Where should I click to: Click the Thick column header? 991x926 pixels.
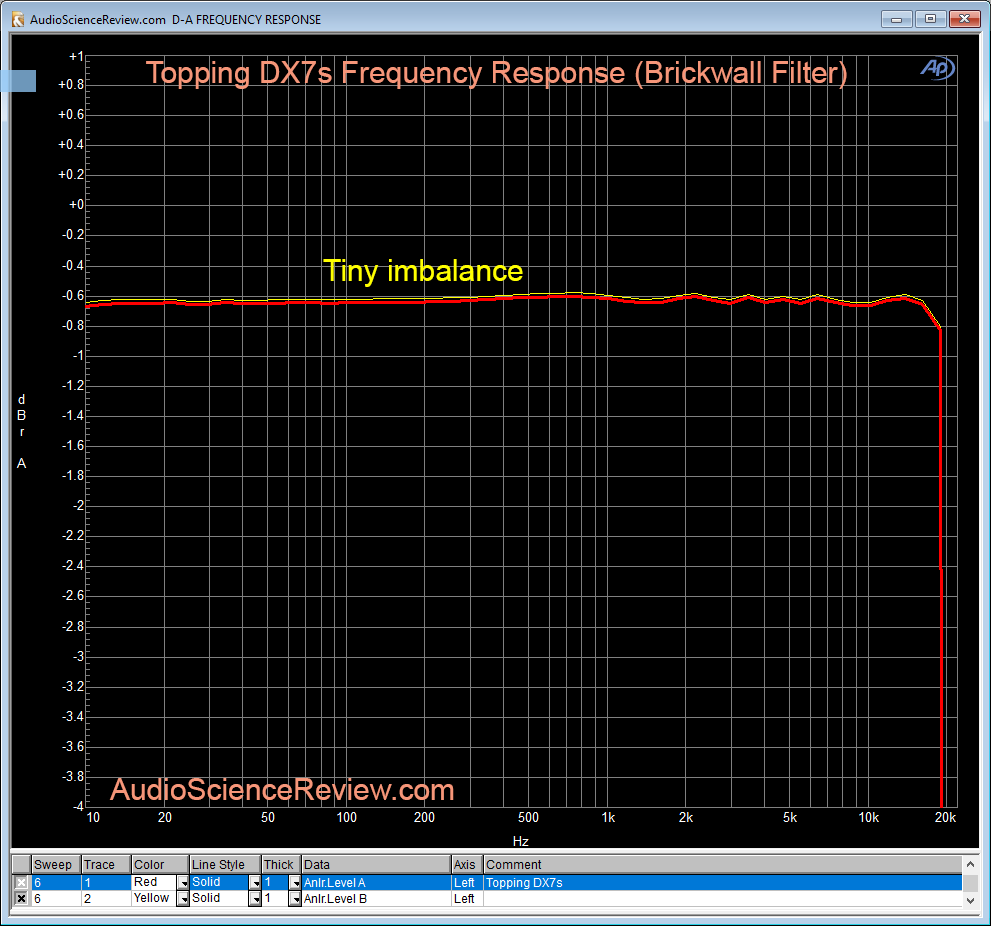282,865
